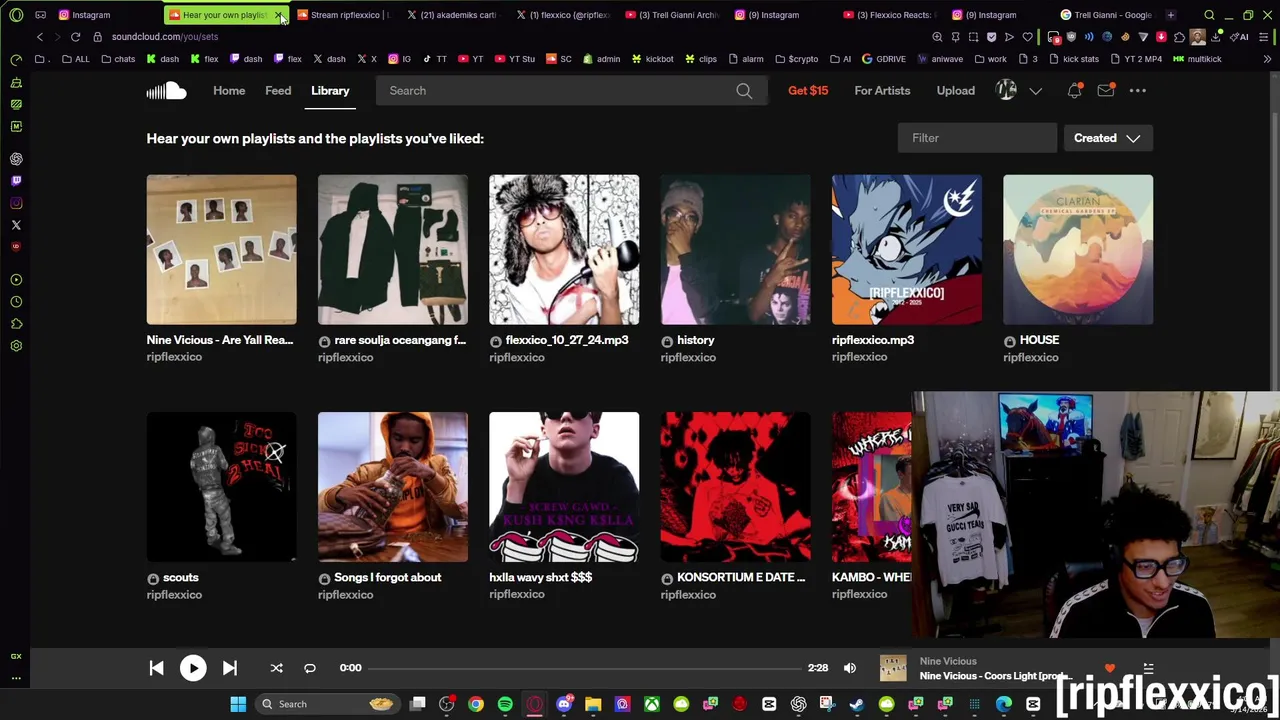Go to the Feed tab
1280x720 pixels.
[x=278, y=91]
